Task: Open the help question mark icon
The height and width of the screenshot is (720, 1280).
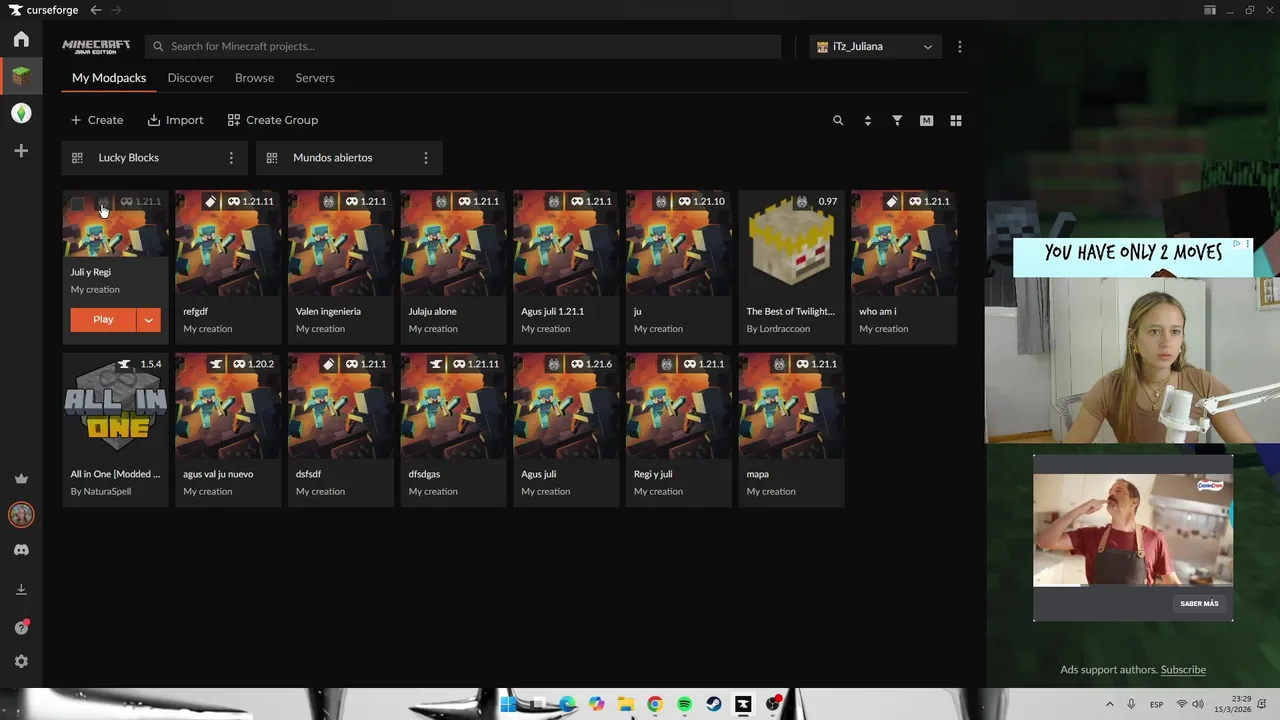Action: tap(21, 627)
